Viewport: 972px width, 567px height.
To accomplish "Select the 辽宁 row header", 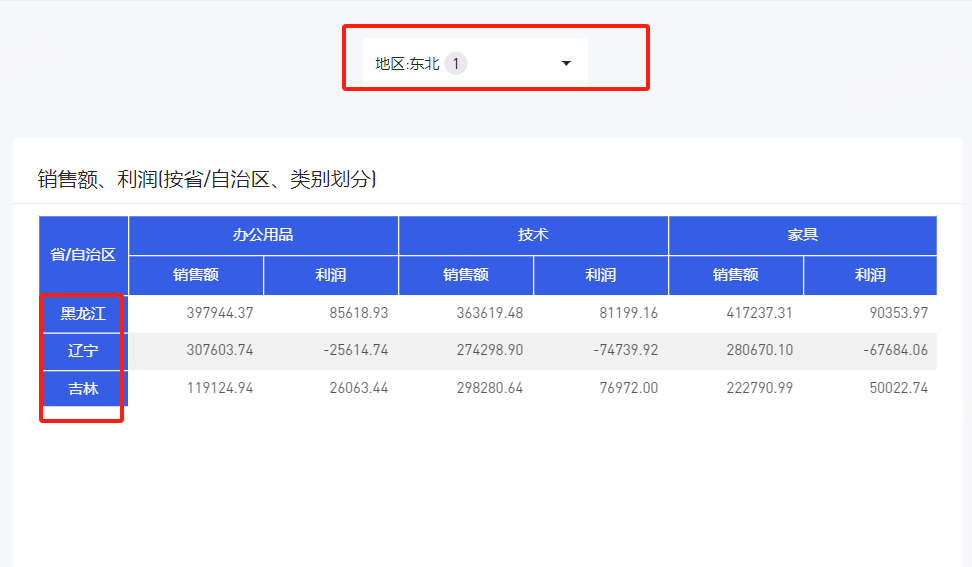I will 84,351.
